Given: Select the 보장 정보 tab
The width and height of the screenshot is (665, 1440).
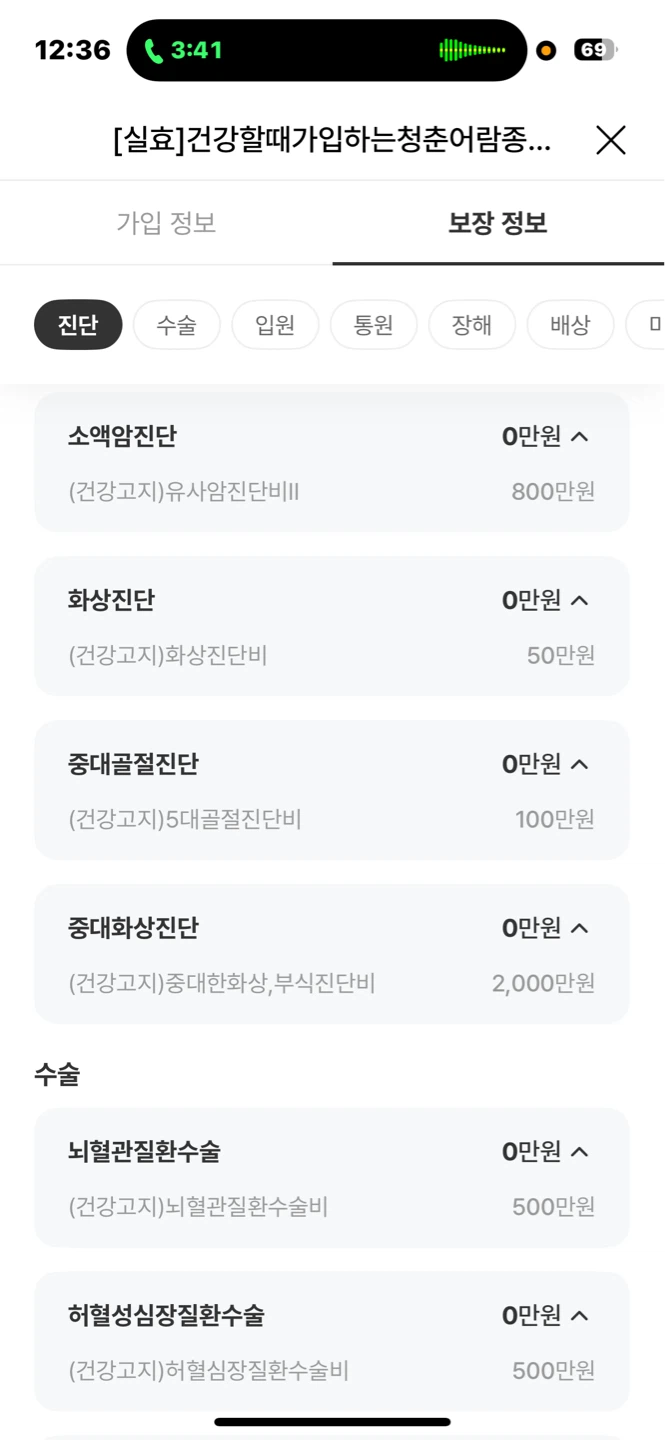Looking at the screenshot, I should click(498, 222).
